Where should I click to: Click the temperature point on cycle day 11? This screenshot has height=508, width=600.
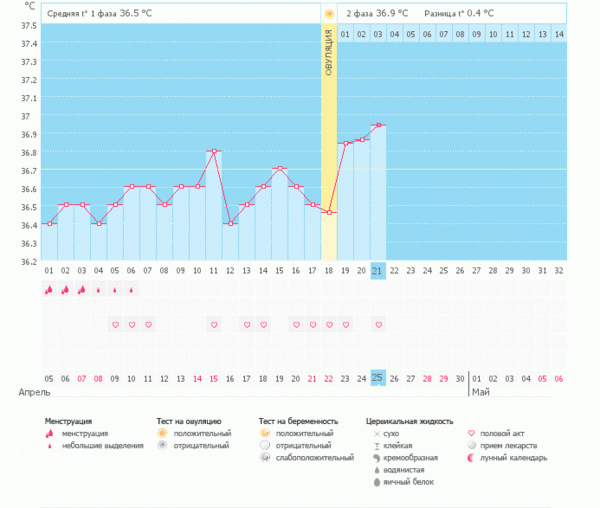pos(214,152)
